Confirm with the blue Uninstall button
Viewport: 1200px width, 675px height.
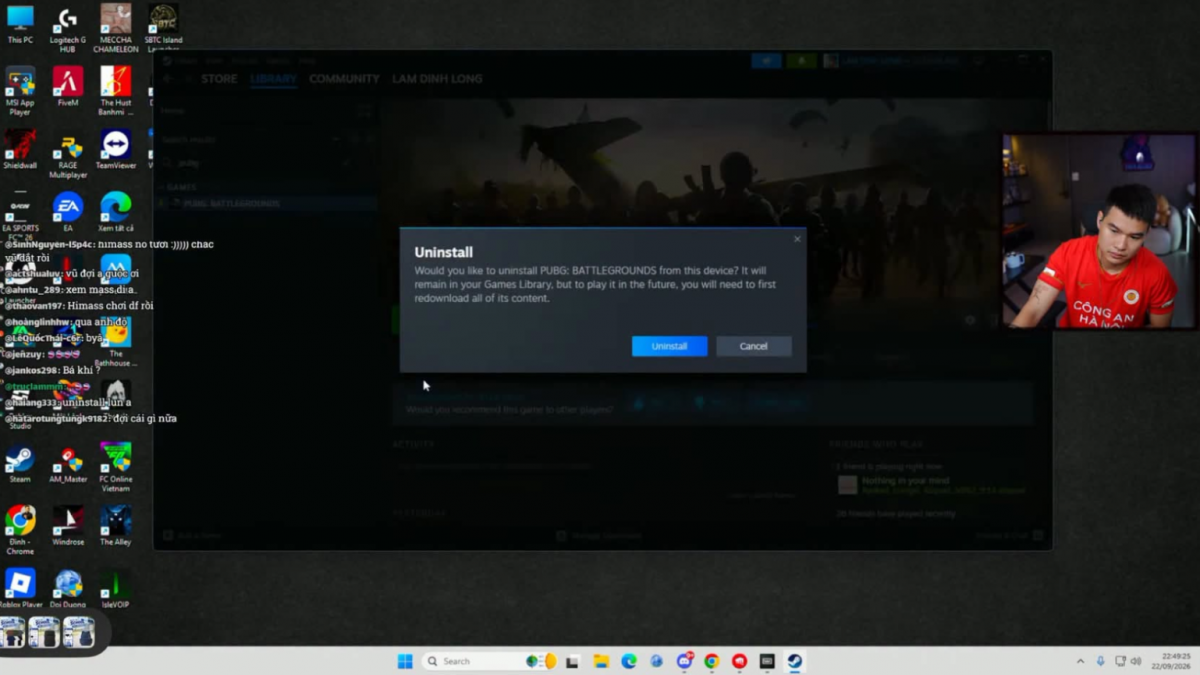(669, 346)
